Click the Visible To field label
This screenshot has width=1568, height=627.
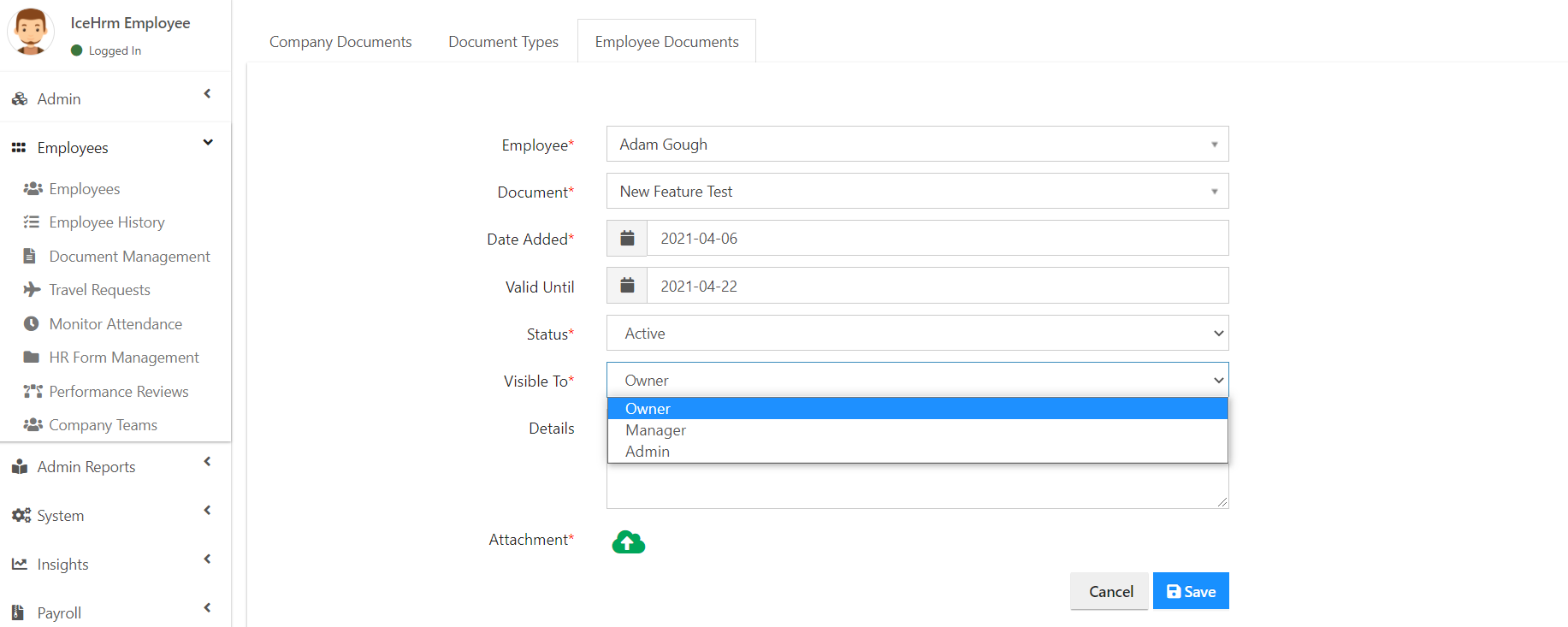538,382
